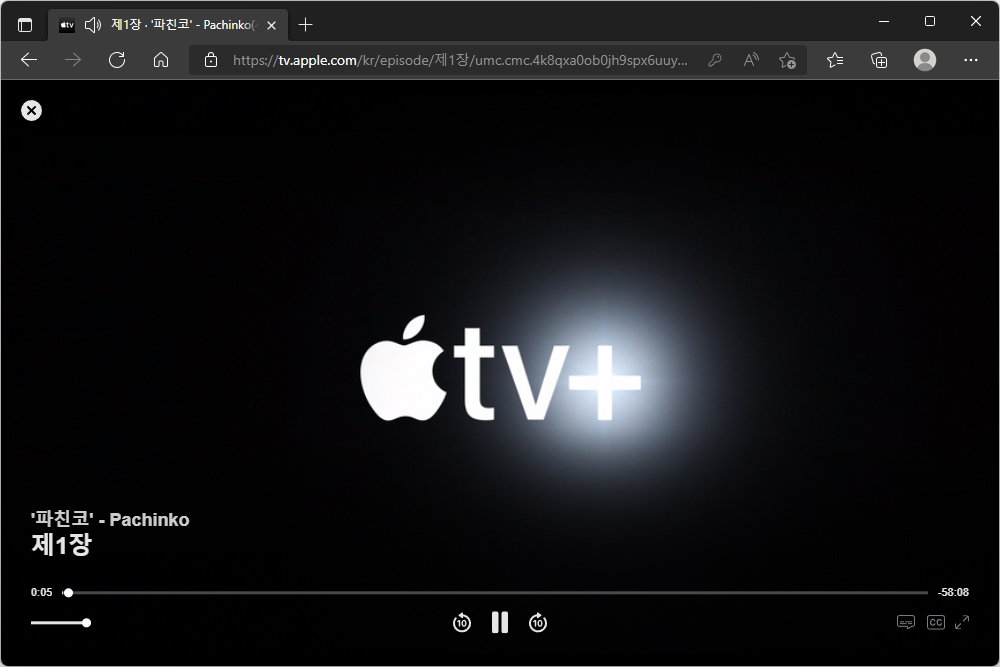Screen dimensions: 1000x667
Task: Click the elapsed time 0:05 label
Action: 41,592
